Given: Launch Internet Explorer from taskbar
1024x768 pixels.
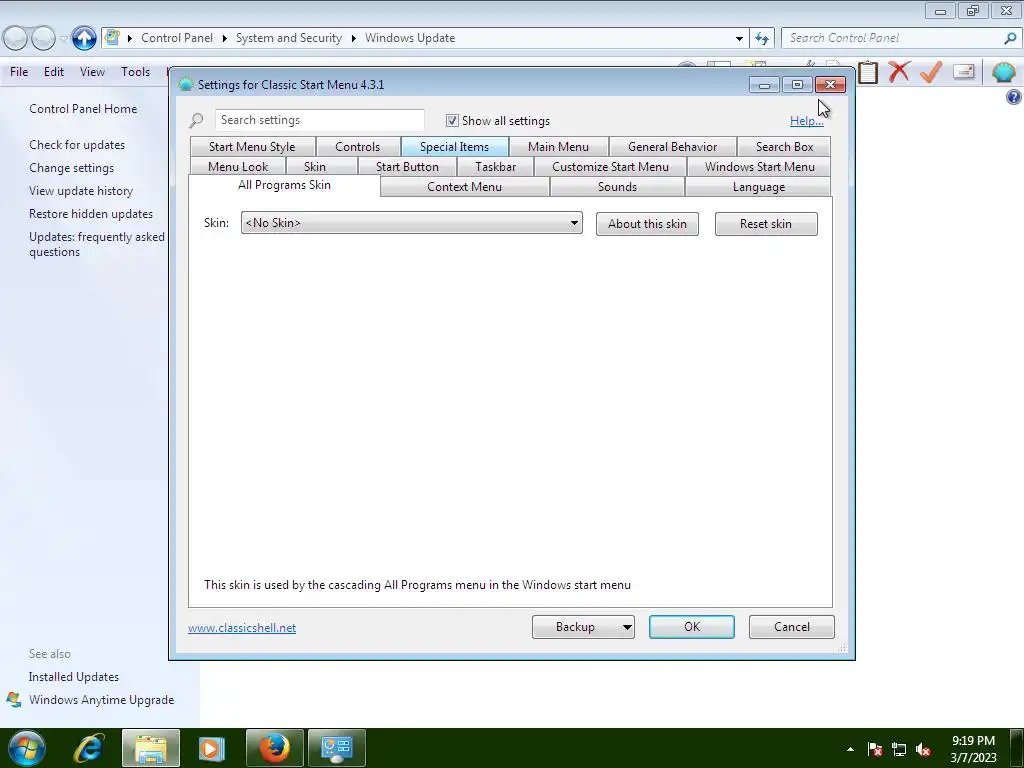Looking at the screenshot, I should click(x=89, y=748).
